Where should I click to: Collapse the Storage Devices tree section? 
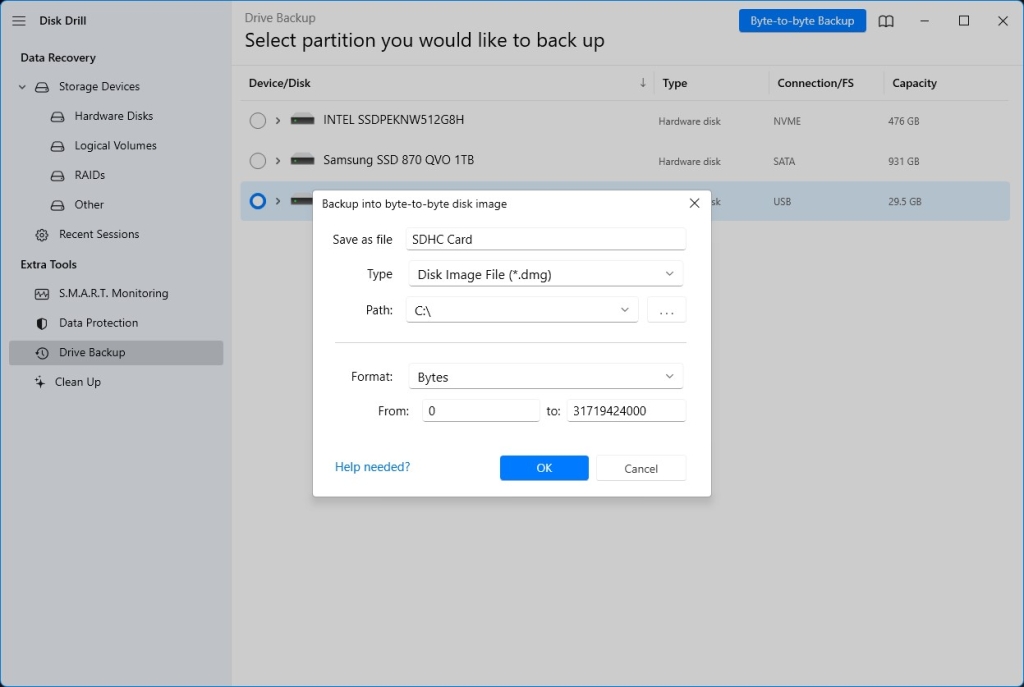[x=22, y=87]
